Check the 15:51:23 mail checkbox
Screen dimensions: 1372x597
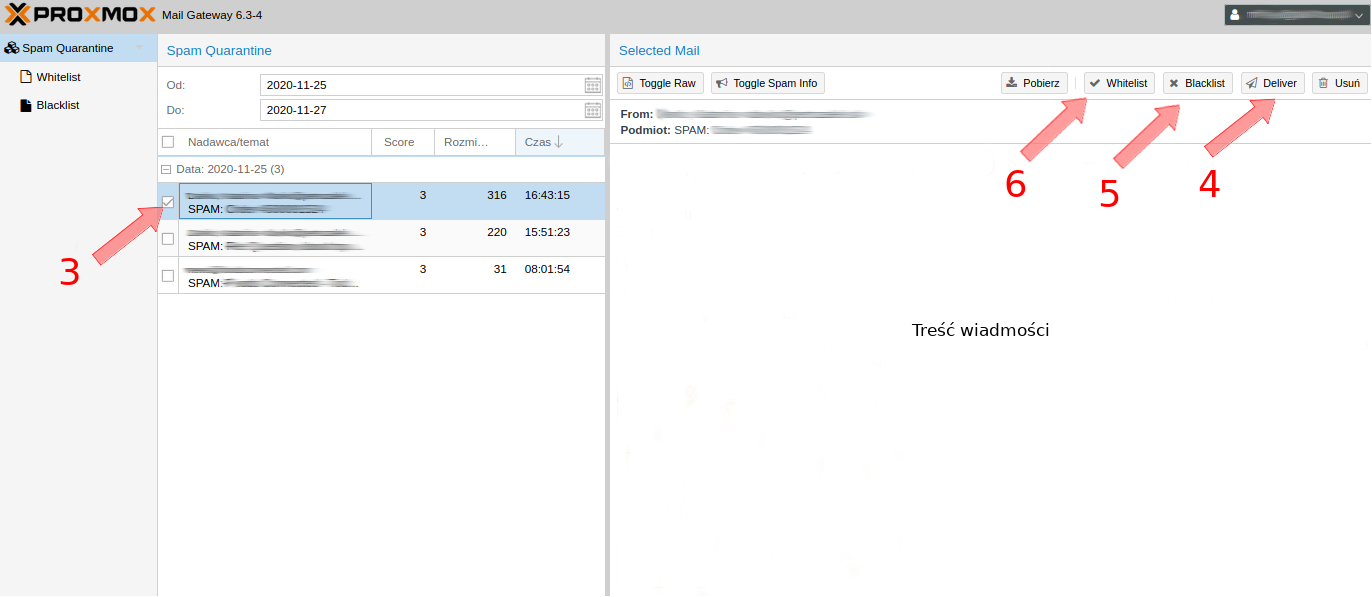pos(168,239)
